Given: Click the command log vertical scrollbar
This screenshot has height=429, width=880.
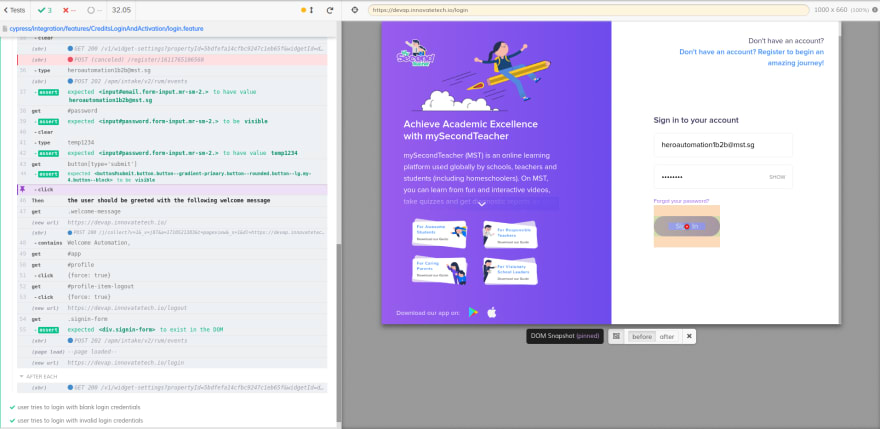Looking at the screenshot, I should (338, 331).
